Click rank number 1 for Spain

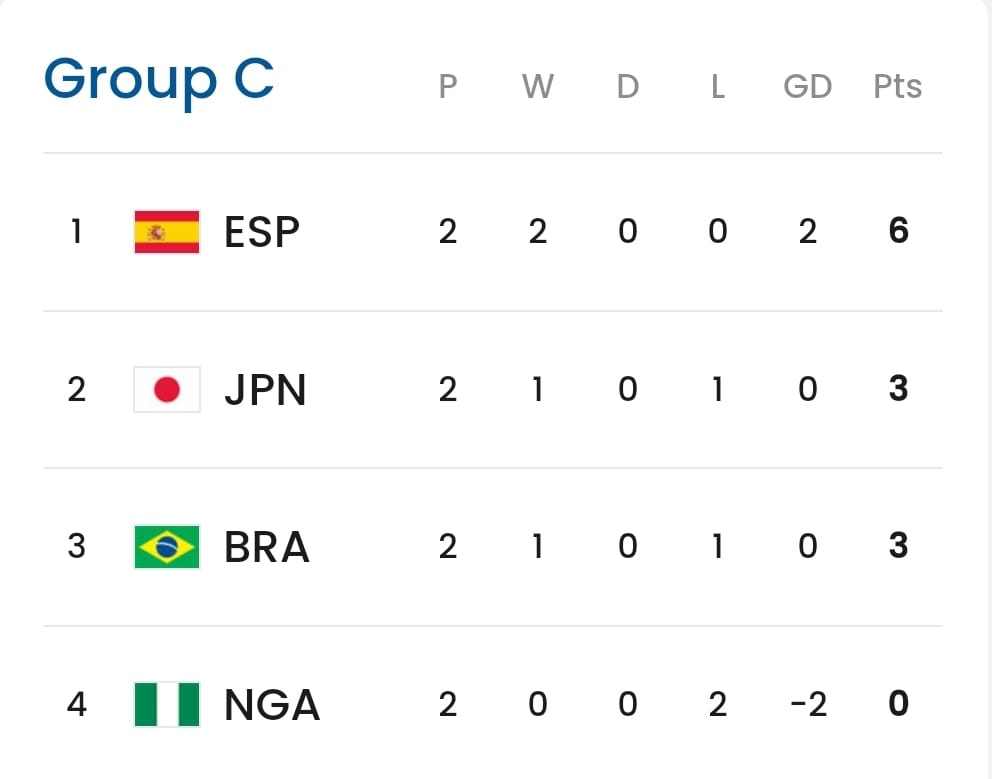[x=76, y=232]
